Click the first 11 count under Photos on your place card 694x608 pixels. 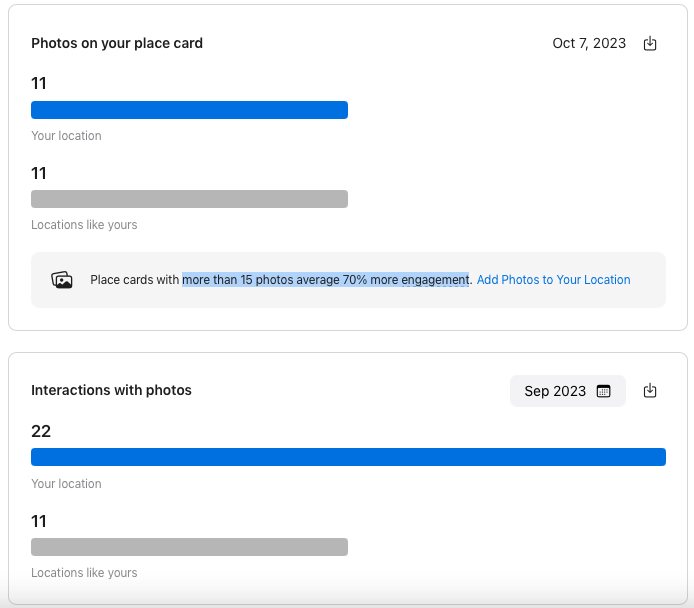[x=39, y=83]
